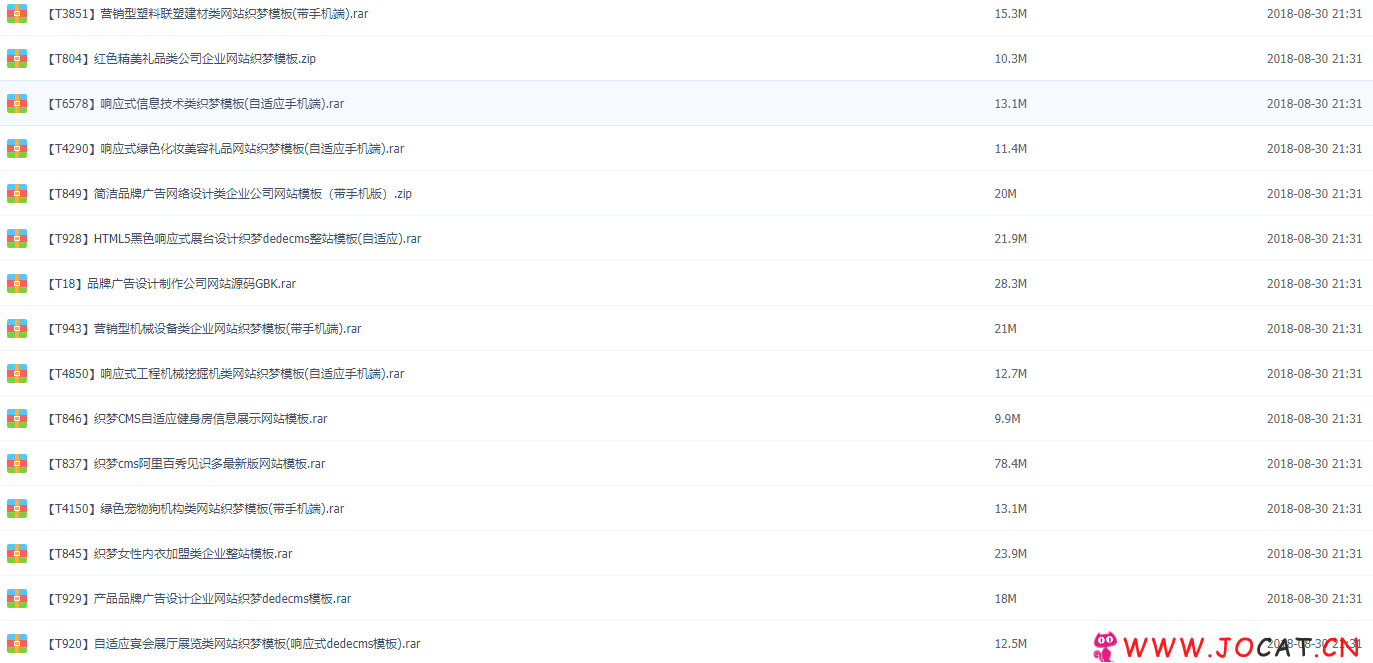Click the archive icon beside T943 file
This screenshot has height=663, width=1373.
tap(17, 329)
